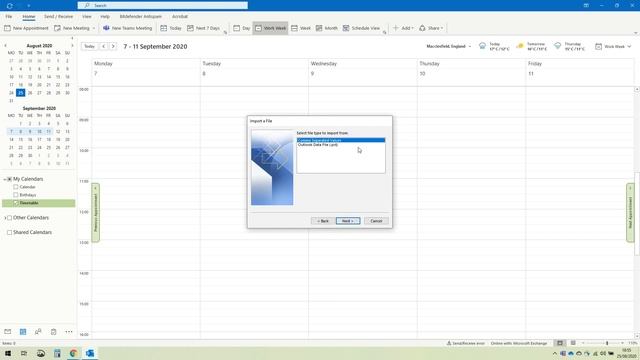
Task: Click the Back button in import dialog
Action: 322,221
